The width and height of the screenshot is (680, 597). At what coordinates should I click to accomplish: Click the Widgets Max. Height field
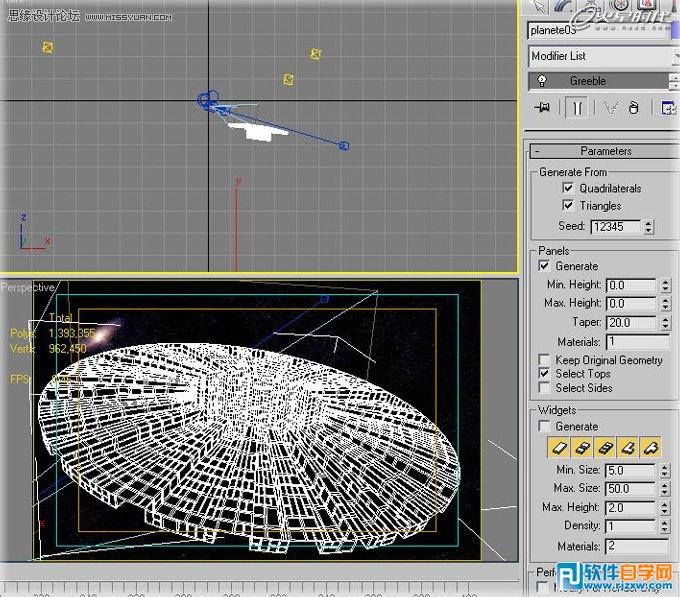[630, 508]
